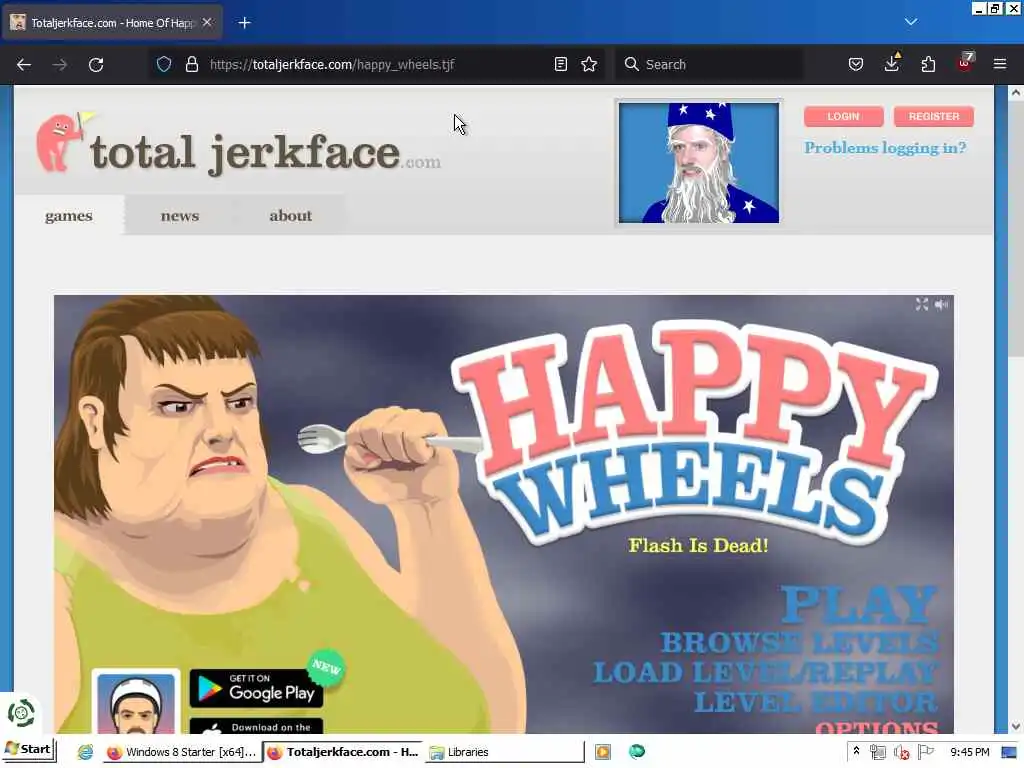The image size is (1024, 768).
Task: Mute sound with game speaker icon
Action: pyautogui.click(x=941, y=304)
